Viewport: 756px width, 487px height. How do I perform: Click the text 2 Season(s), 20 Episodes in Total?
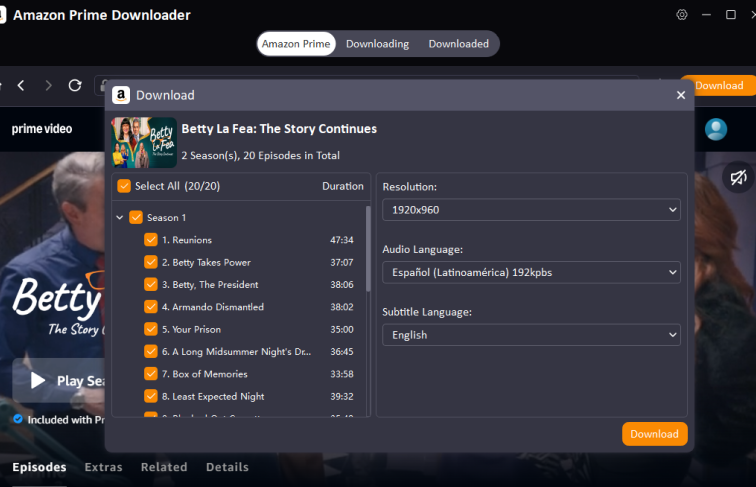tap(261, 155)
